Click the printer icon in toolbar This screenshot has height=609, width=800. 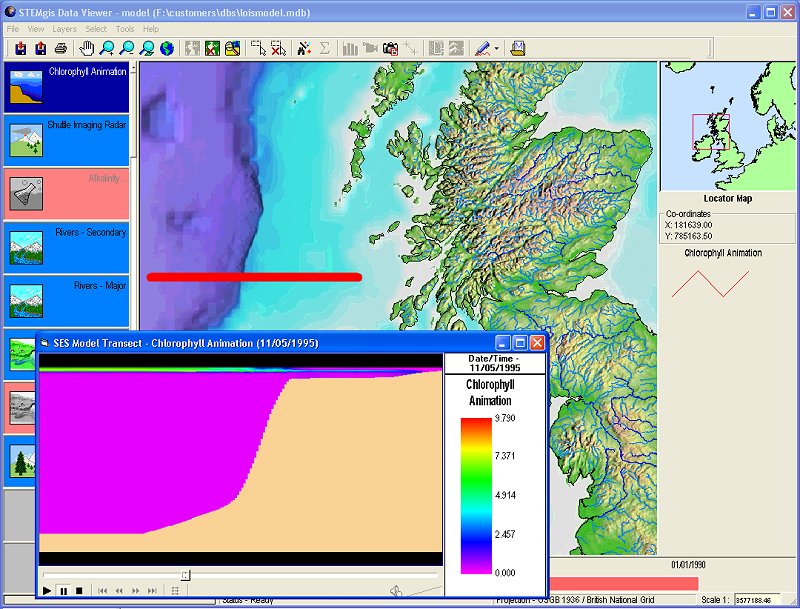click(x=61, y=48)
